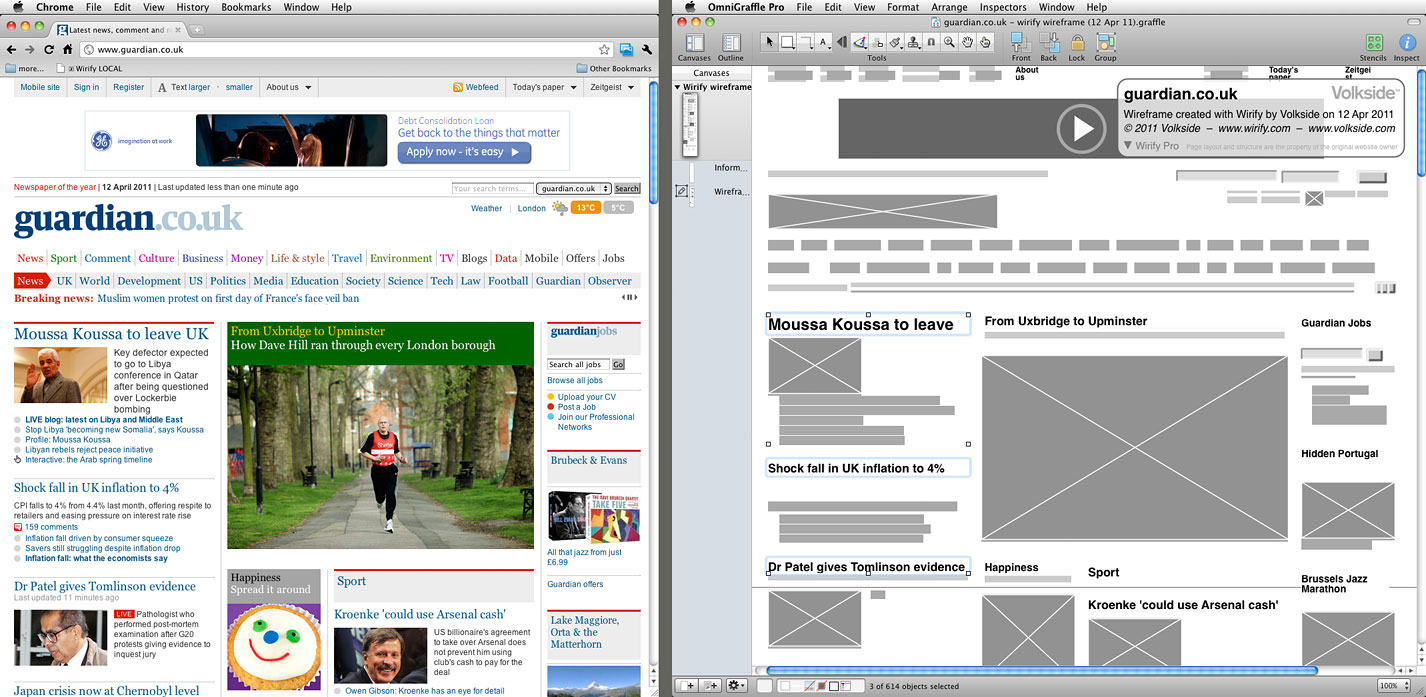Screen dimensions: 1426x697
Task: Collapse the Wirify wireframe canvas tree
Action: 677,87
